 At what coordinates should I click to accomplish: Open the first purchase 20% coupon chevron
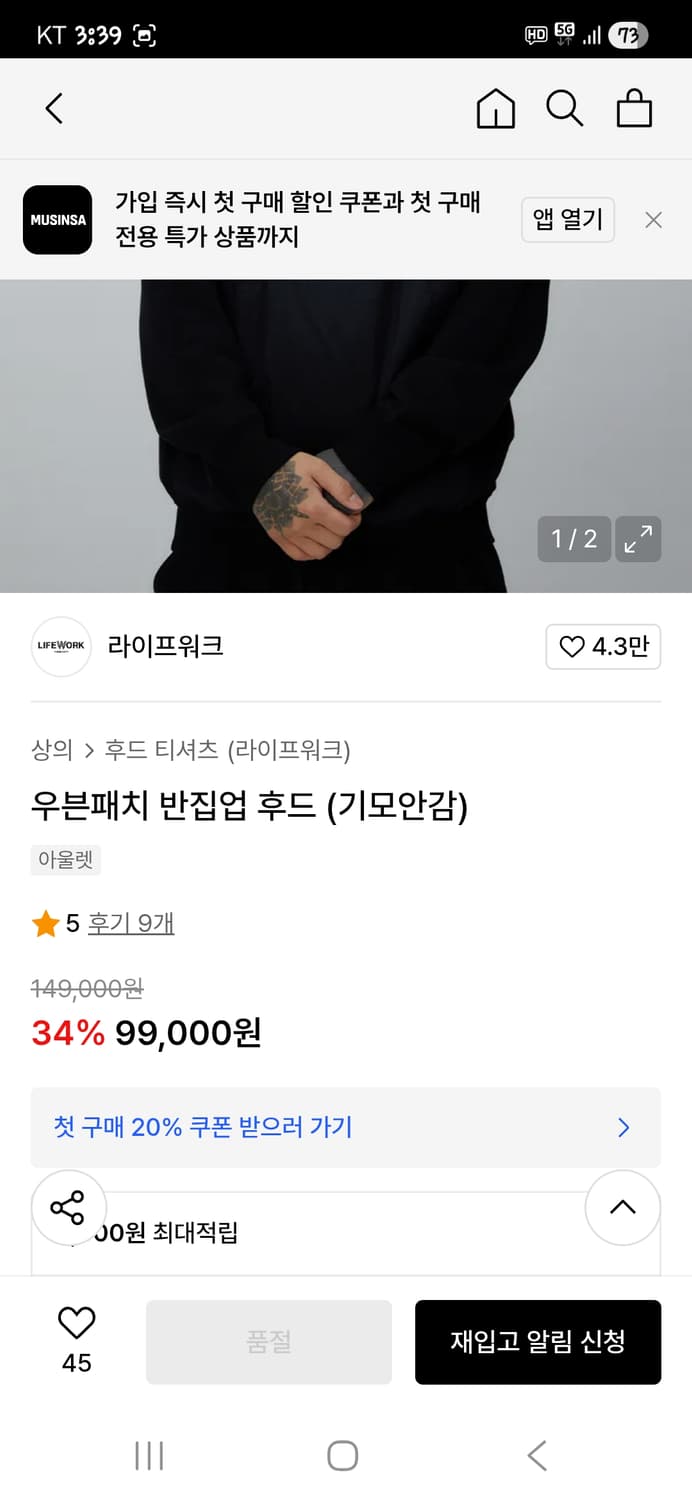623,1128
